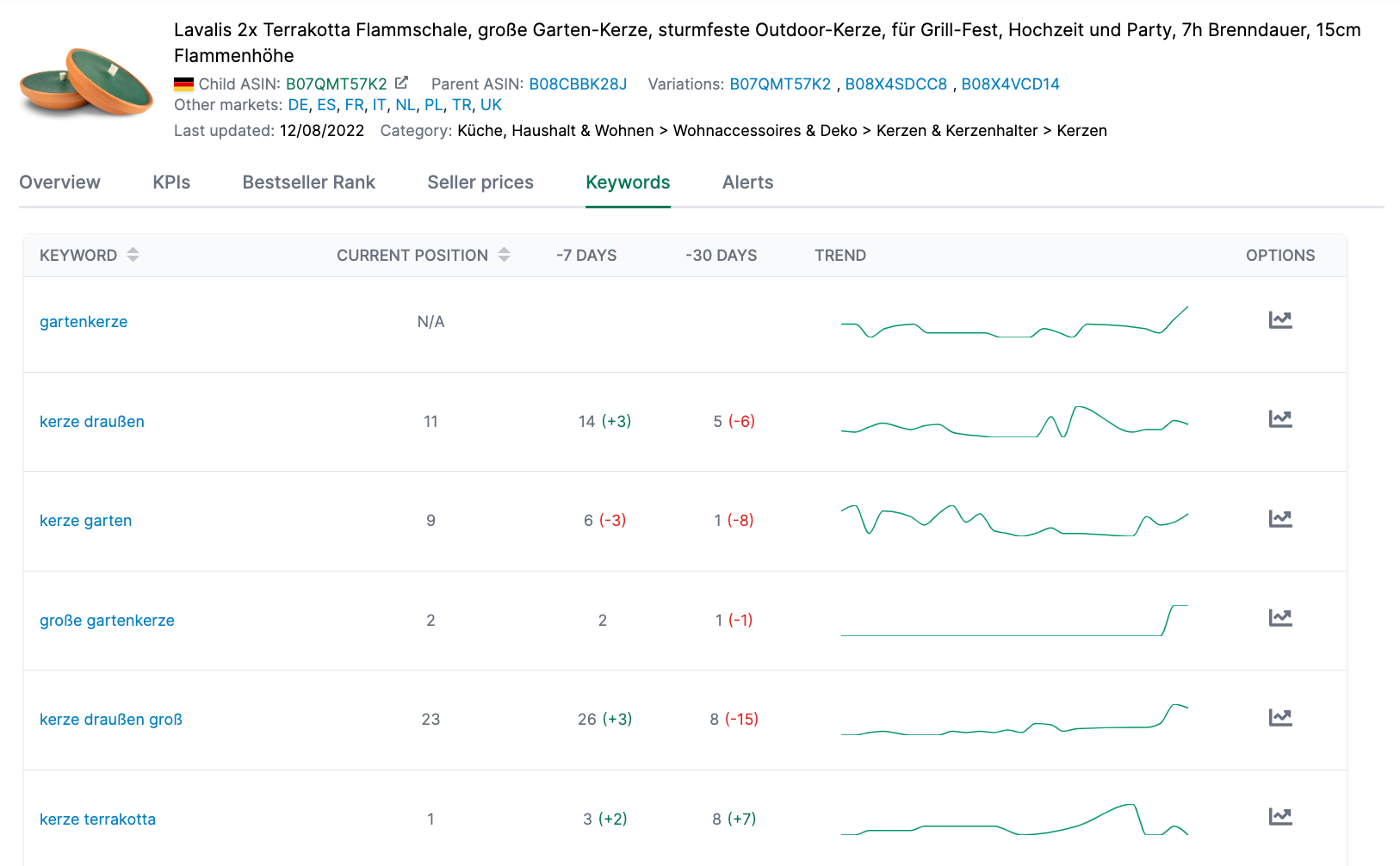The image size is (1400, 866).
Task: Open the trend chart for kerze draußen groß
Action: (x=1281, y=716)
